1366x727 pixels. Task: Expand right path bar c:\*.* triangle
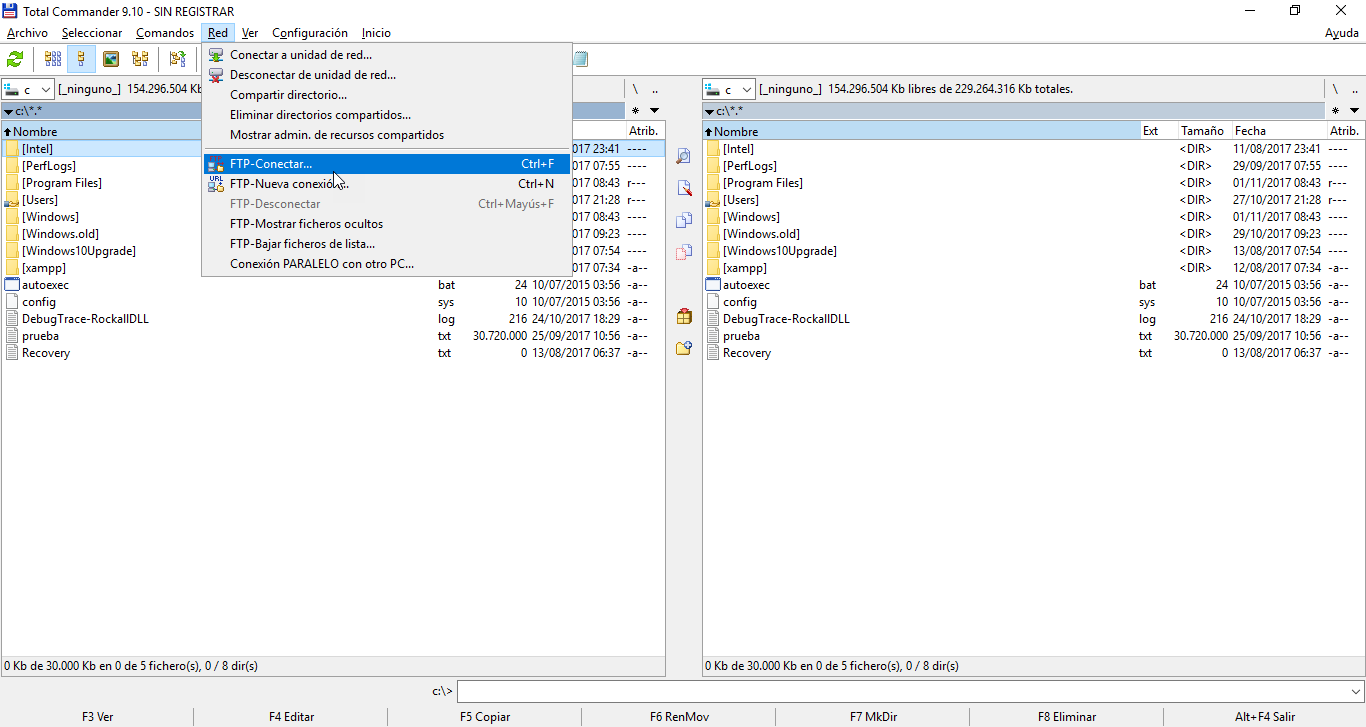[709, 111]
